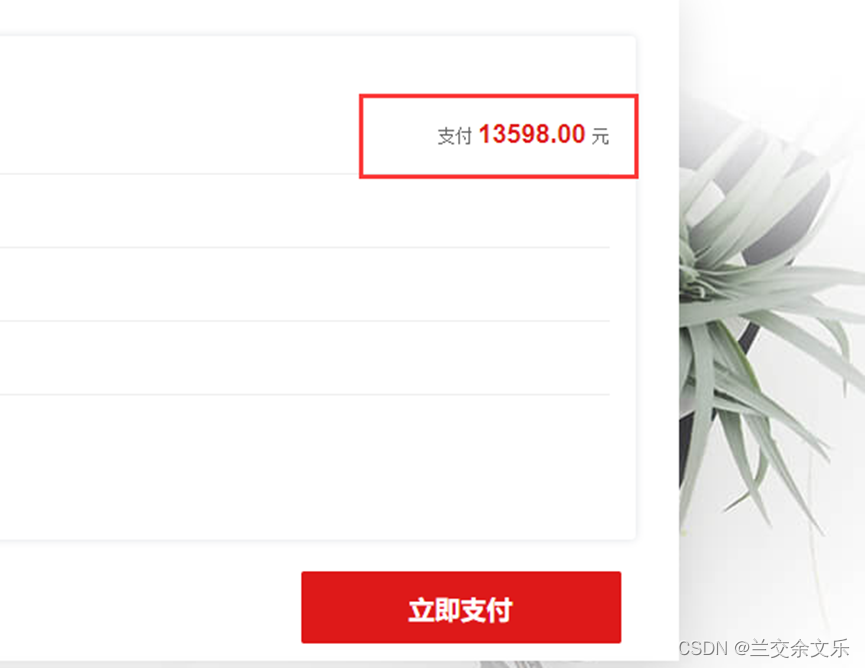This screenshot has height=668, width=865.
Task: Click the red 立即支付 button
Action: click(x=461, y=607)
